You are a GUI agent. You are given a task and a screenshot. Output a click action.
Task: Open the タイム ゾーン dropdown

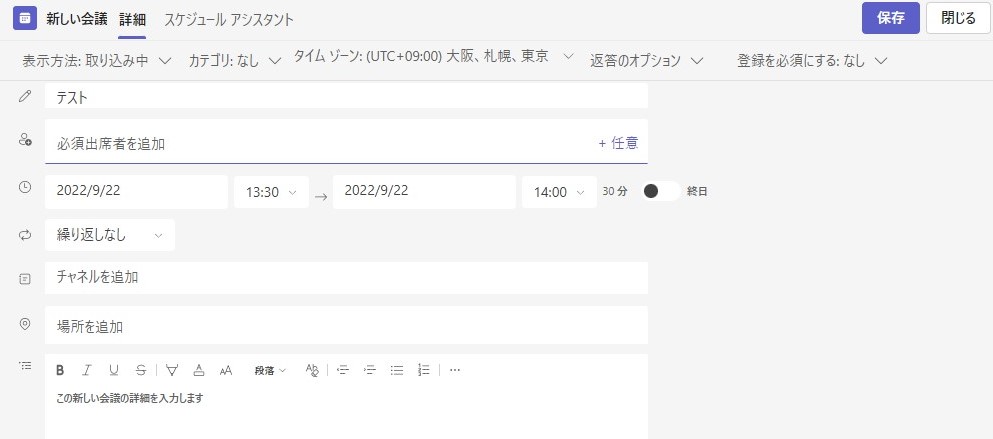434,57
